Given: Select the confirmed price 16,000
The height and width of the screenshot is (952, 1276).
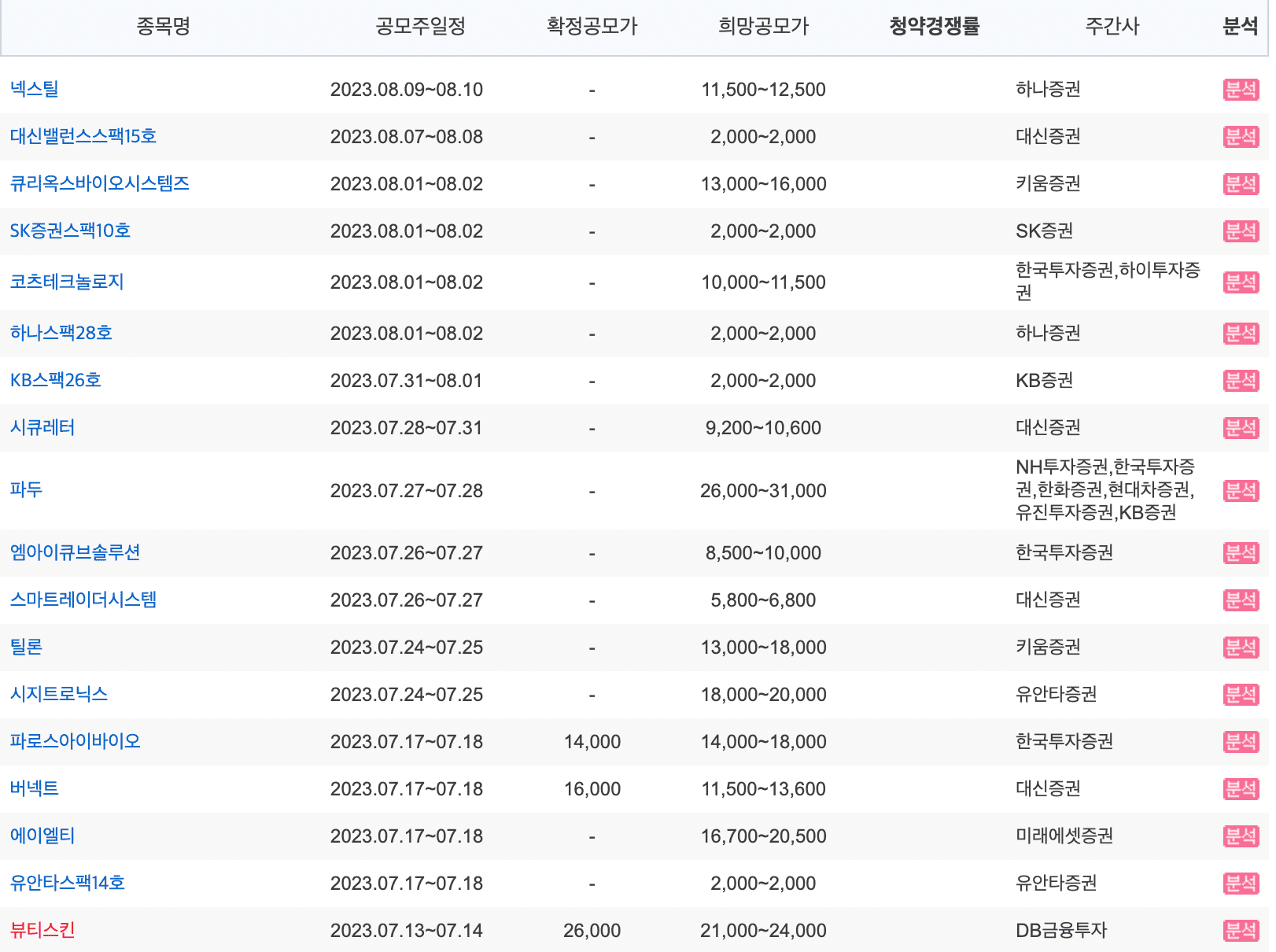Looking at the screenshot, I should point(592,789).
